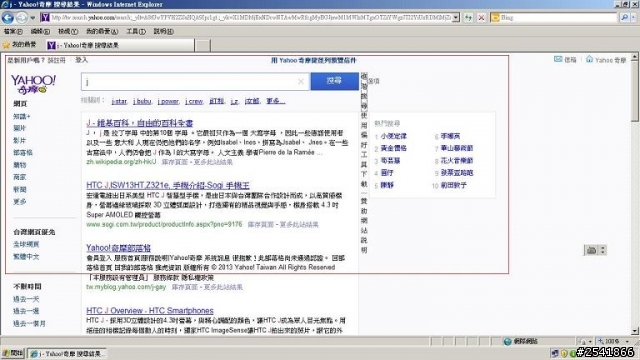
Task: Click related search j-star link
Action: point(119,101)
